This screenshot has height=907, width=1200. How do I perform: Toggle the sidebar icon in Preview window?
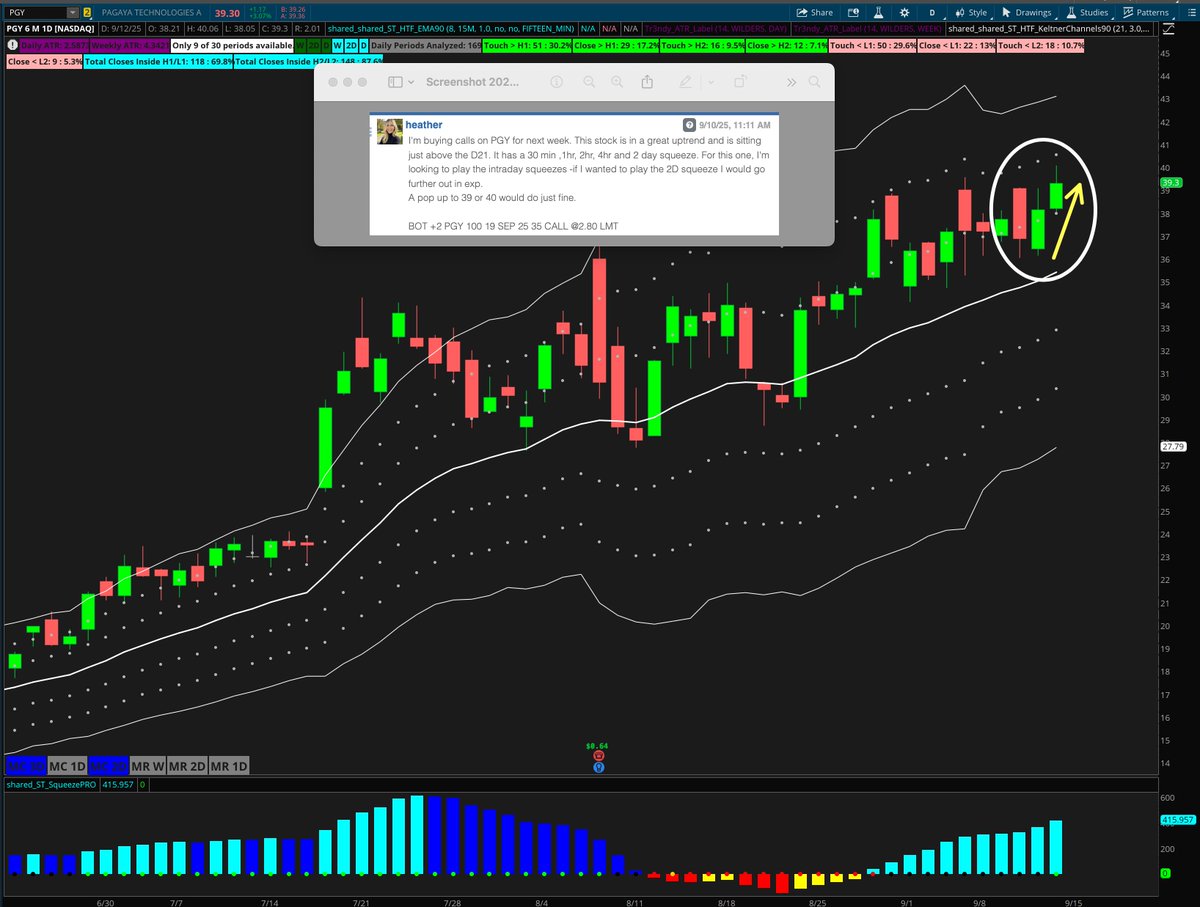395,82
